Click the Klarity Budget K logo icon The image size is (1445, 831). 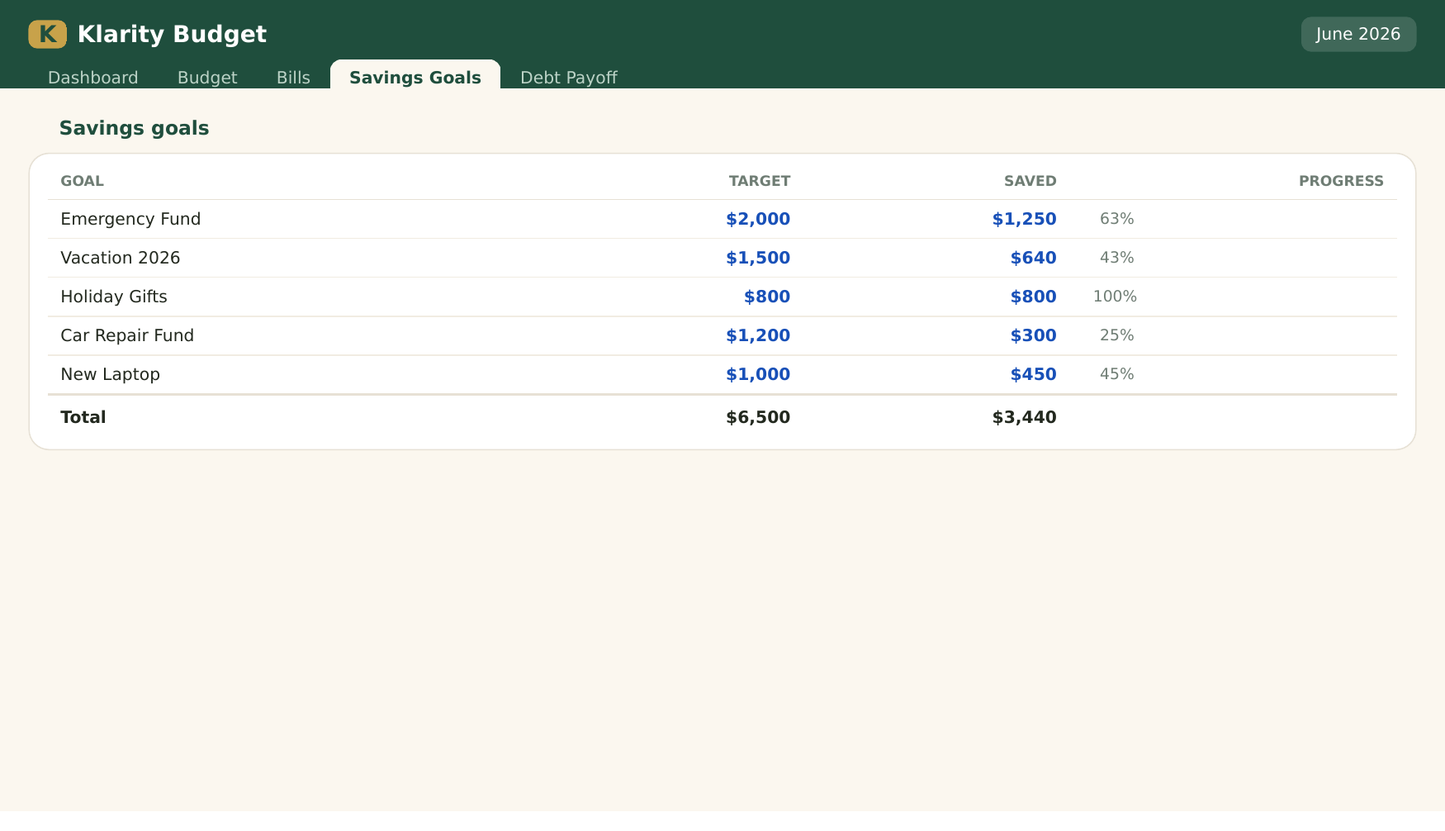pyautogui.click(x=48, y=34)
